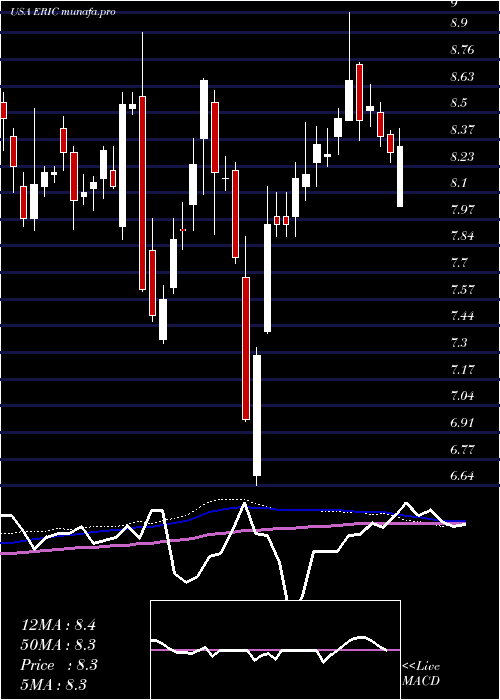Select the 7.3 price axis label
The image size is (500, 700).
point(458,343)
